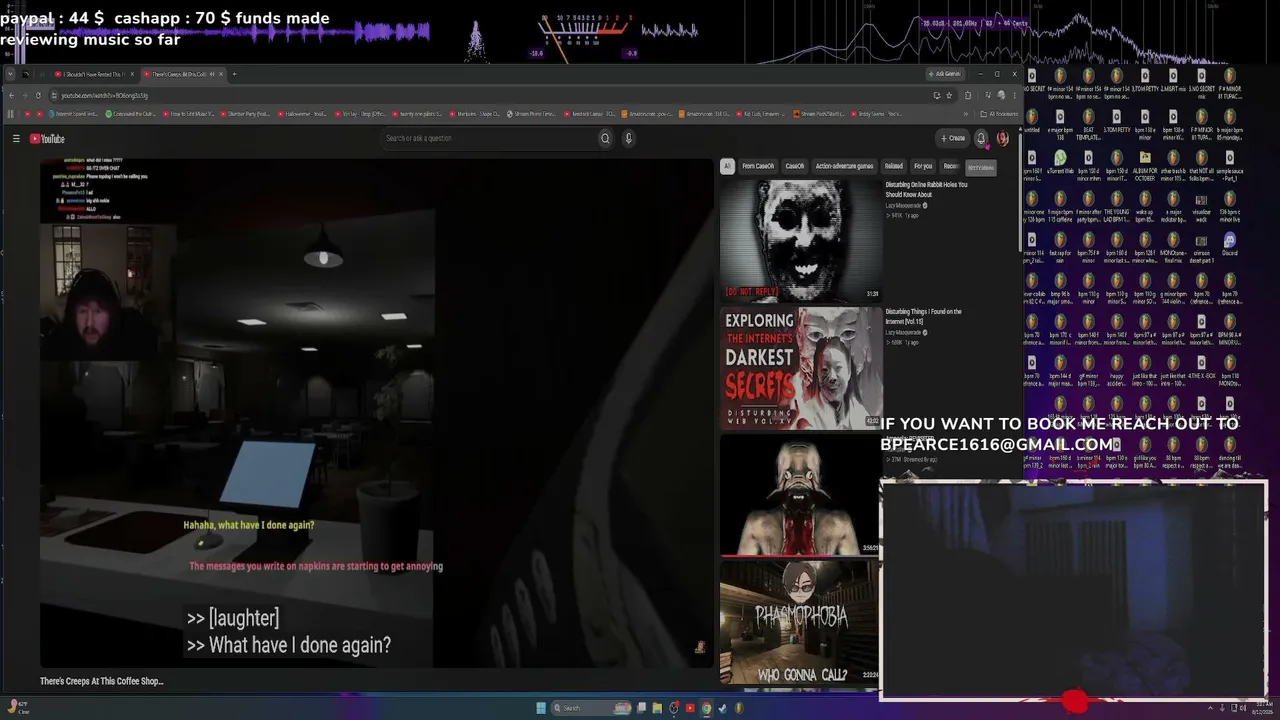Click the YouTube search magnifier button
Viewport: 1280px width, 720px height.
pyautogui.click(x=605, y=138)
